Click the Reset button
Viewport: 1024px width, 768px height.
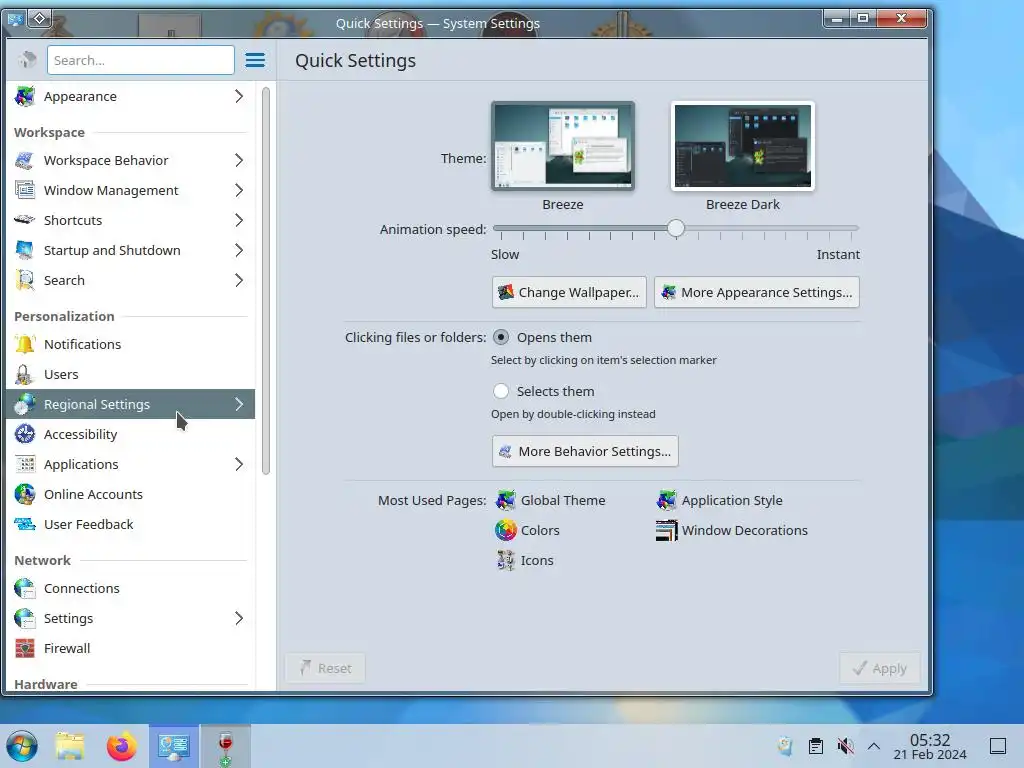[x=325, y=668]
